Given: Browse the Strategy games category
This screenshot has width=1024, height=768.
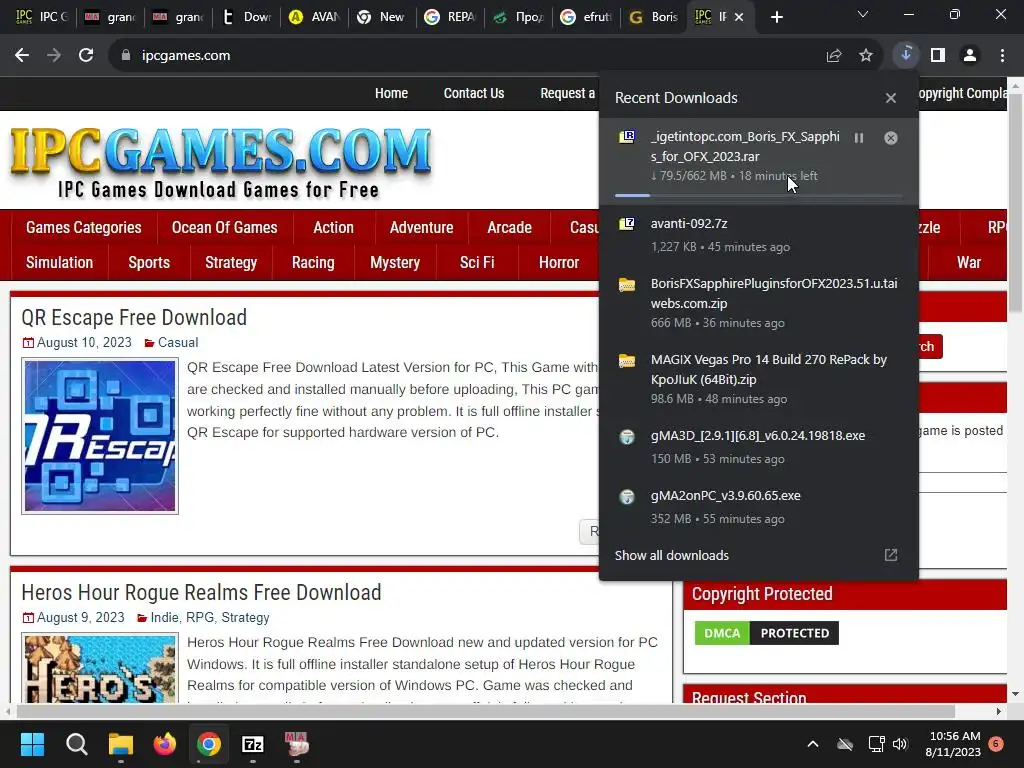Looking at the screenshot, I should (231, 263).
